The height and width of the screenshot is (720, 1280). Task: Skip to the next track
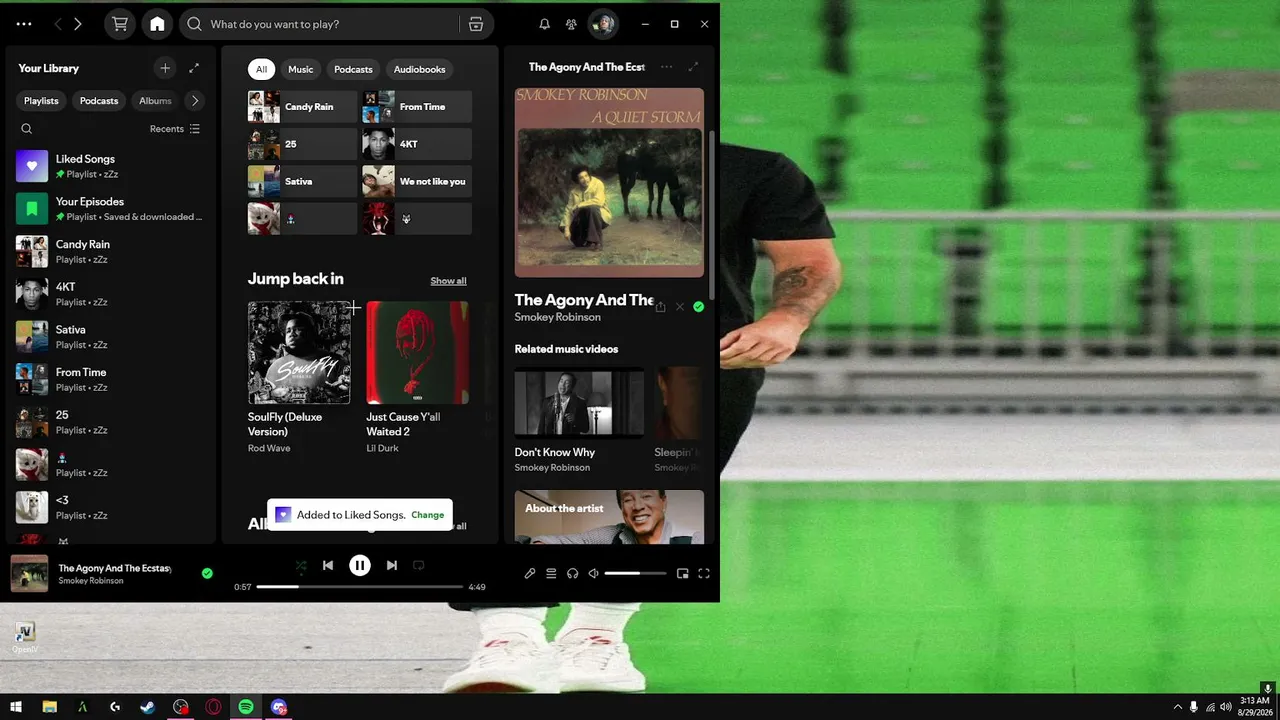[392, 565]
